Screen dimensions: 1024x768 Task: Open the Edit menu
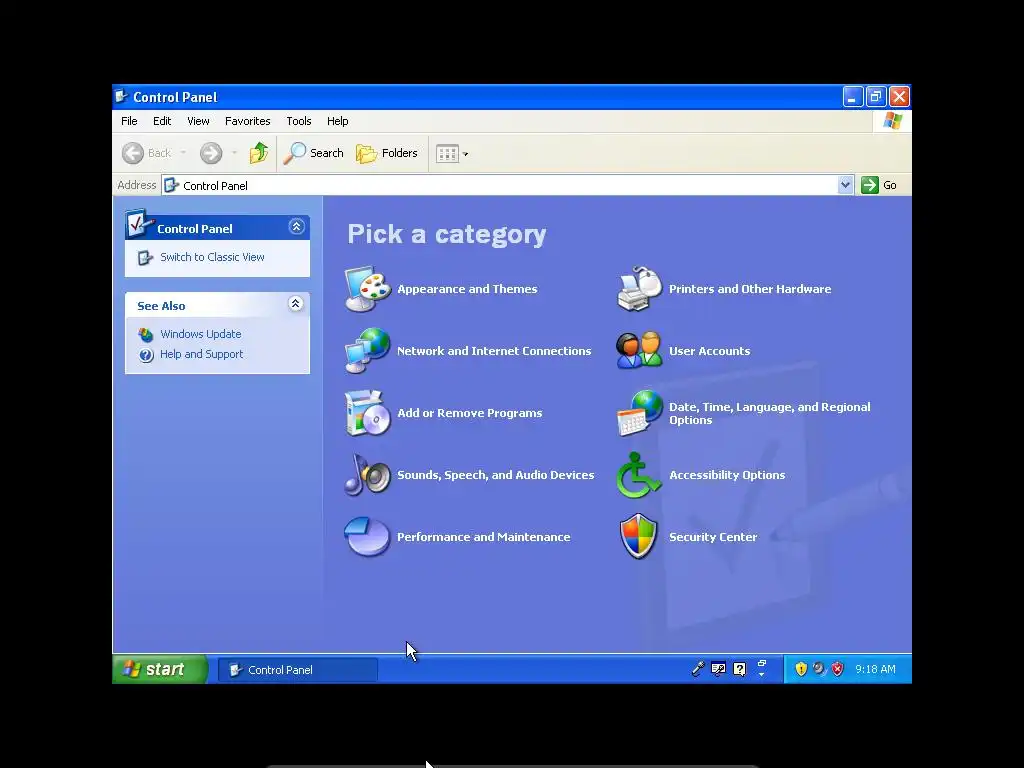pyautogui.click(x=162, y=121)
